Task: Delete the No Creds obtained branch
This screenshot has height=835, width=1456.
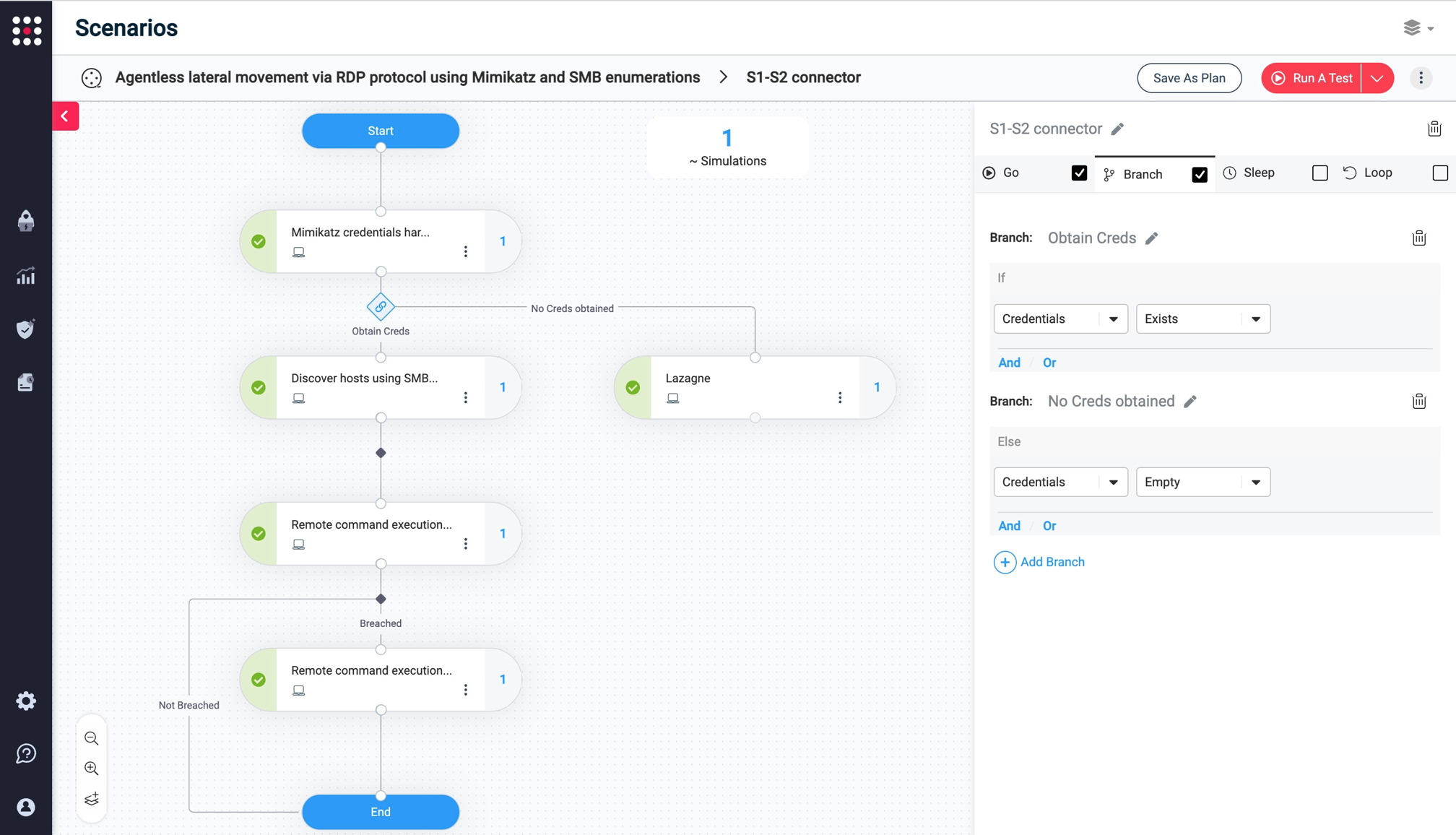Action: [1419, 402]
